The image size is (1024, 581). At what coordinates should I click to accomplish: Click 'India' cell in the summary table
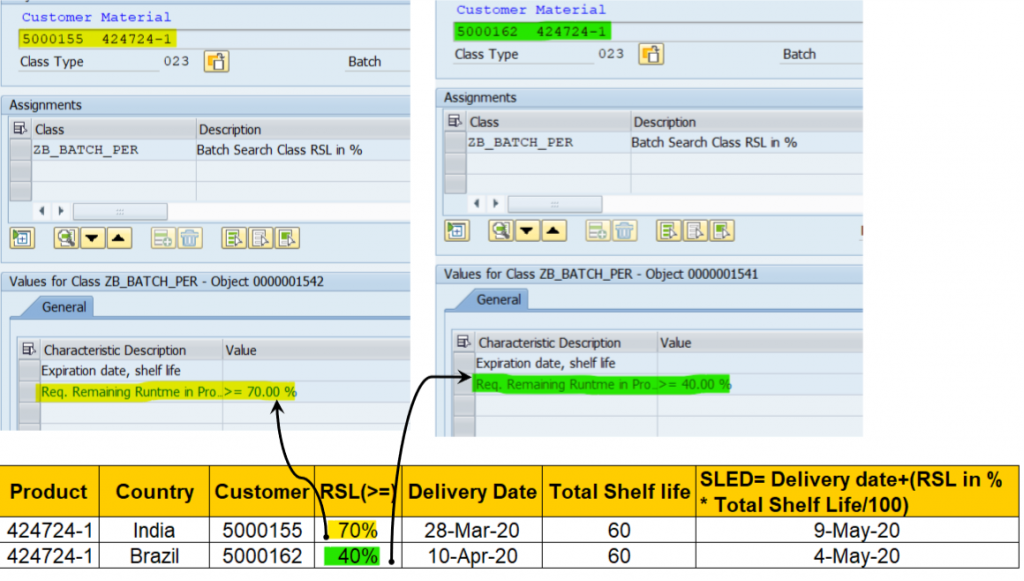click(154, 530)
